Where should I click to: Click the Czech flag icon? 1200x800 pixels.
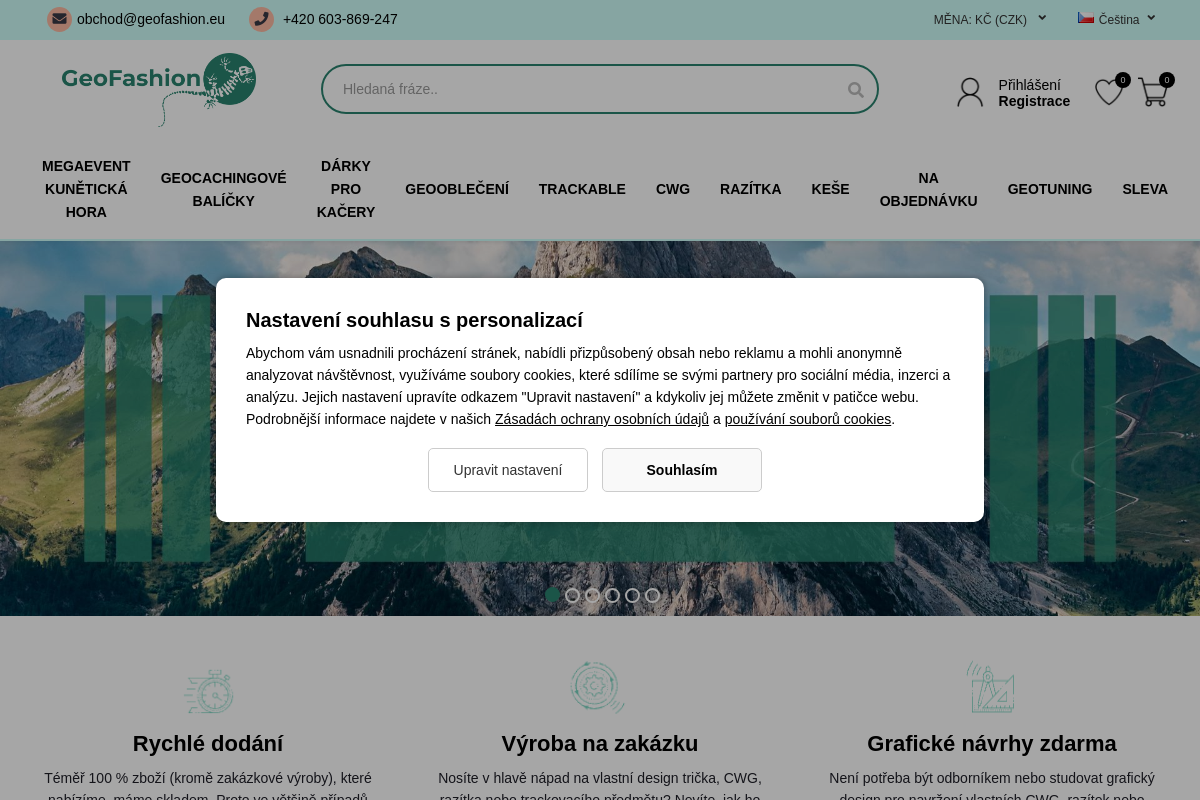pyautogui.click(x=1086, y=18)
